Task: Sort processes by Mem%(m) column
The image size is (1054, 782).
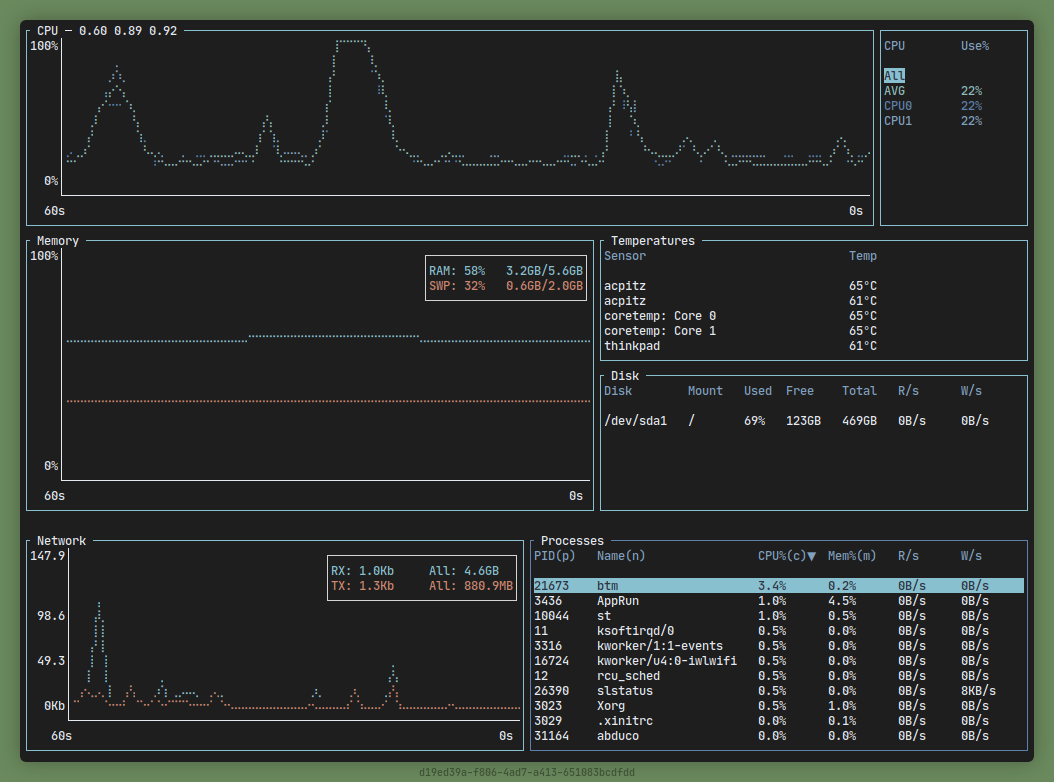Action: (x=852, y=556)
